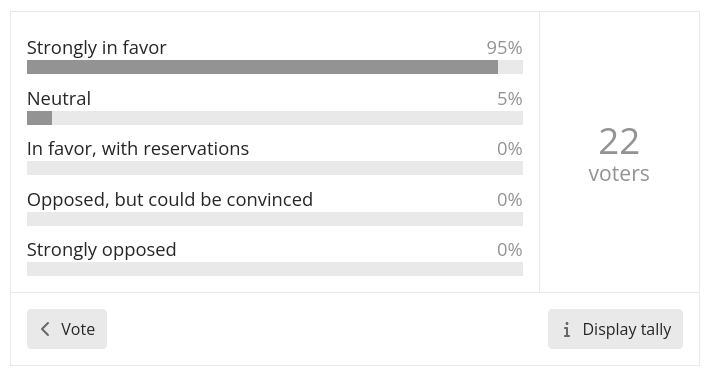
Task: Click the 0% value for In favor, with reservations
Action: pos(510,149)
